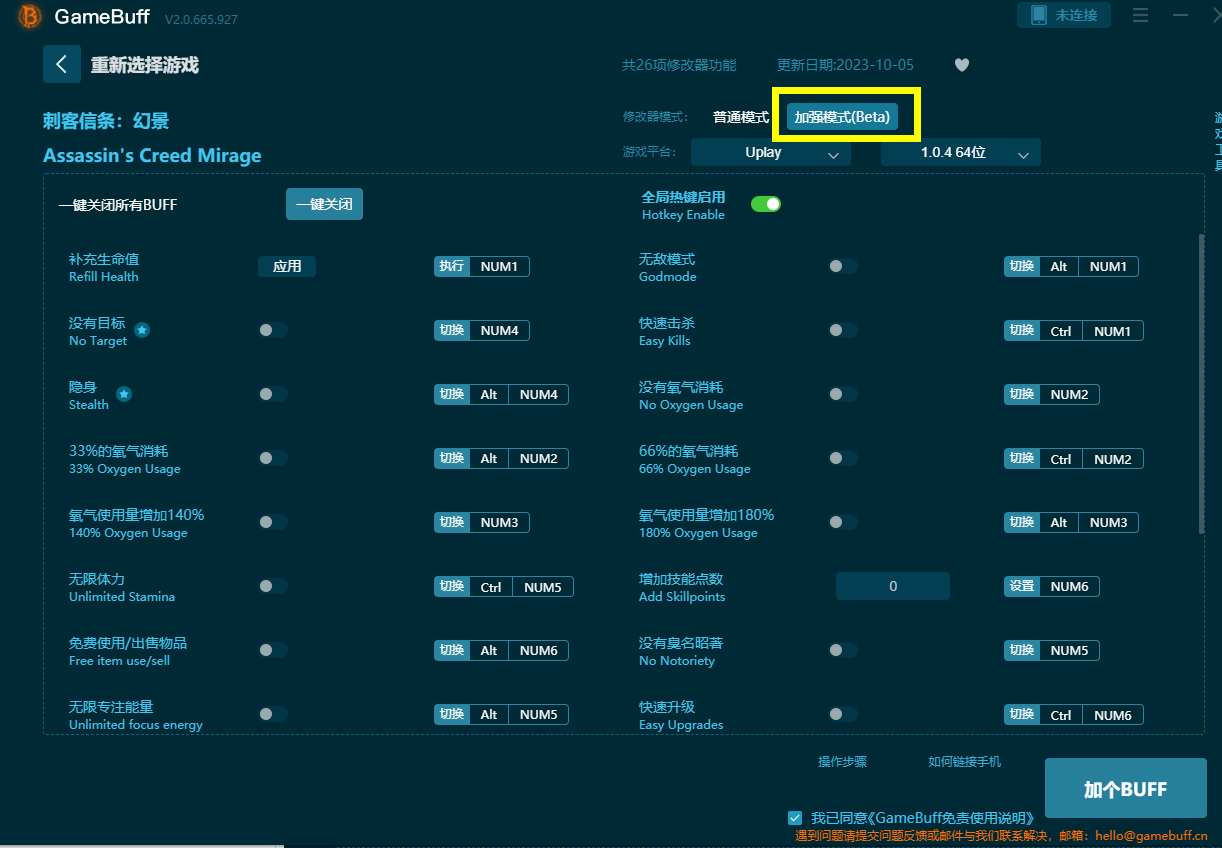Click the NUM6 hotkey of Free item use/sell
The width and height of the screenshot is (1222, 848).
point(538,650)
